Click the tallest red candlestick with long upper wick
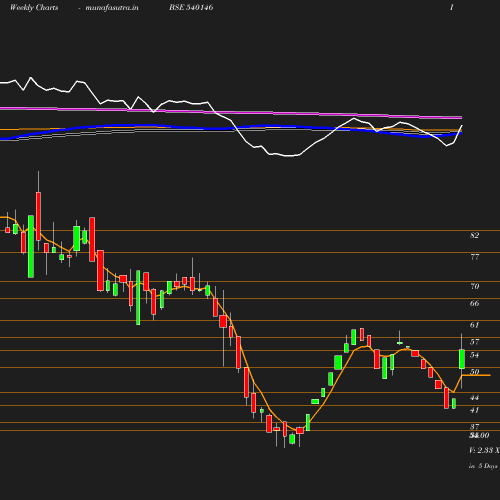Screen dimensions: 500x500 [x=39, y=216]
